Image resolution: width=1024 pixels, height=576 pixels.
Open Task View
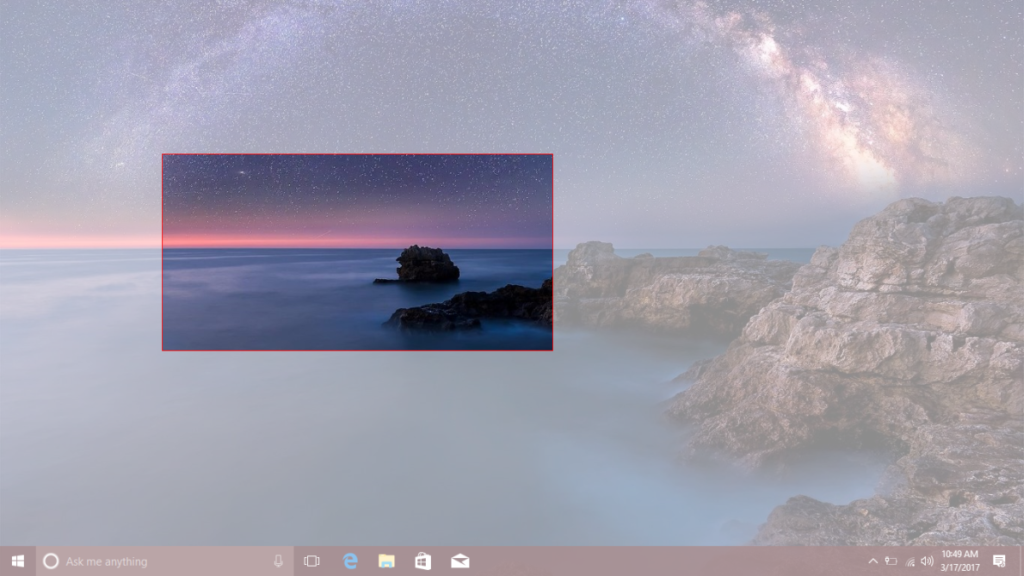[x=311, y=561]
